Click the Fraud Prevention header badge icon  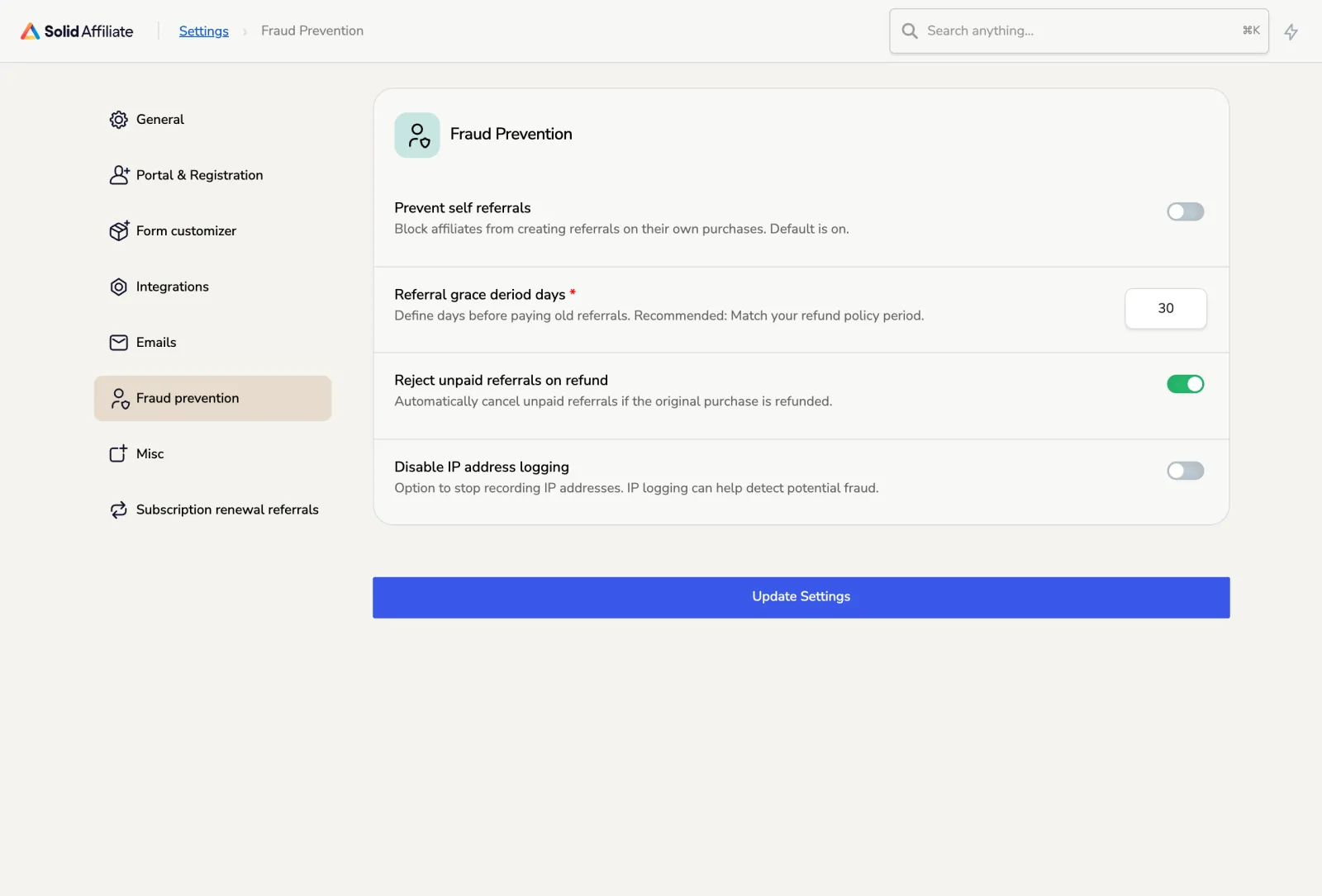point(417,135)
